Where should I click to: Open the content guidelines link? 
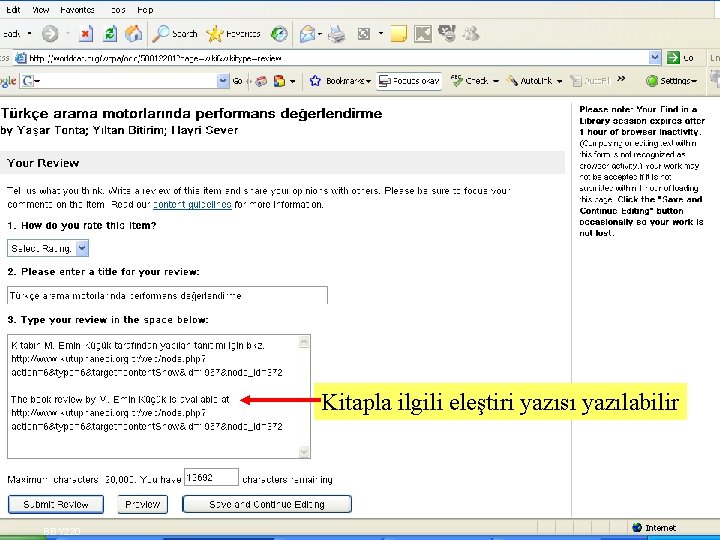(x=192, y=204)
